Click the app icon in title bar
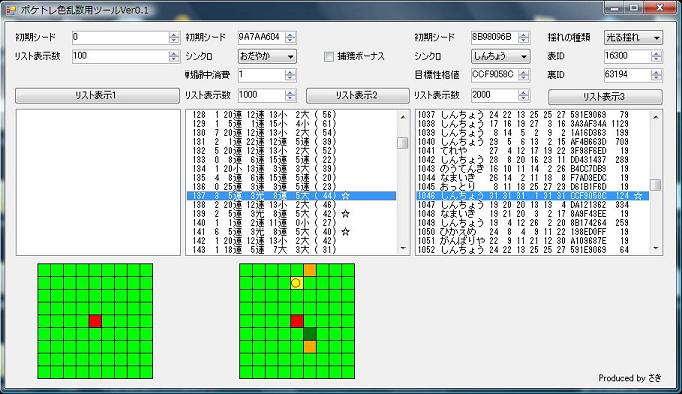682x394 pixels. pos(11,9)
